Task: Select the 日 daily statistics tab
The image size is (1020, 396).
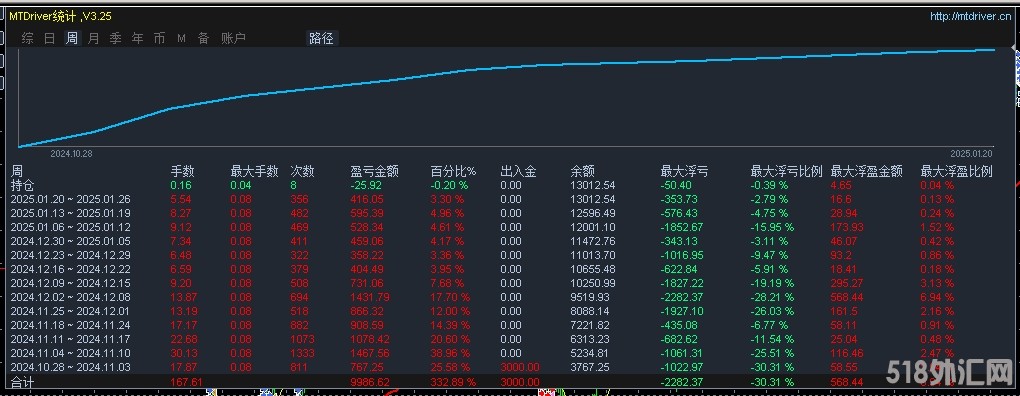Action: tap(49, 38)
